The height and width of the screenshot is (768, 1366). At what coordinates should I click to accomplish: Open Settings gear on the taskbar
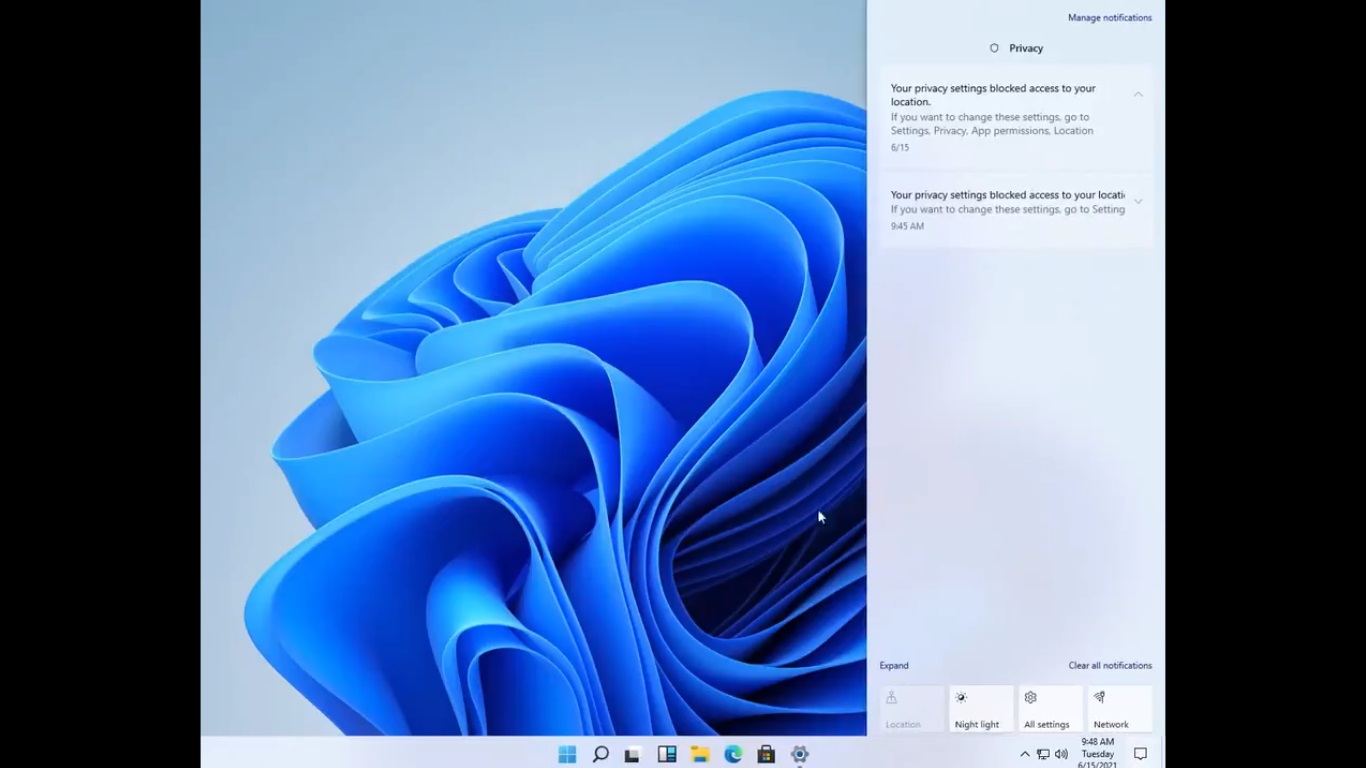pos(799,754)
